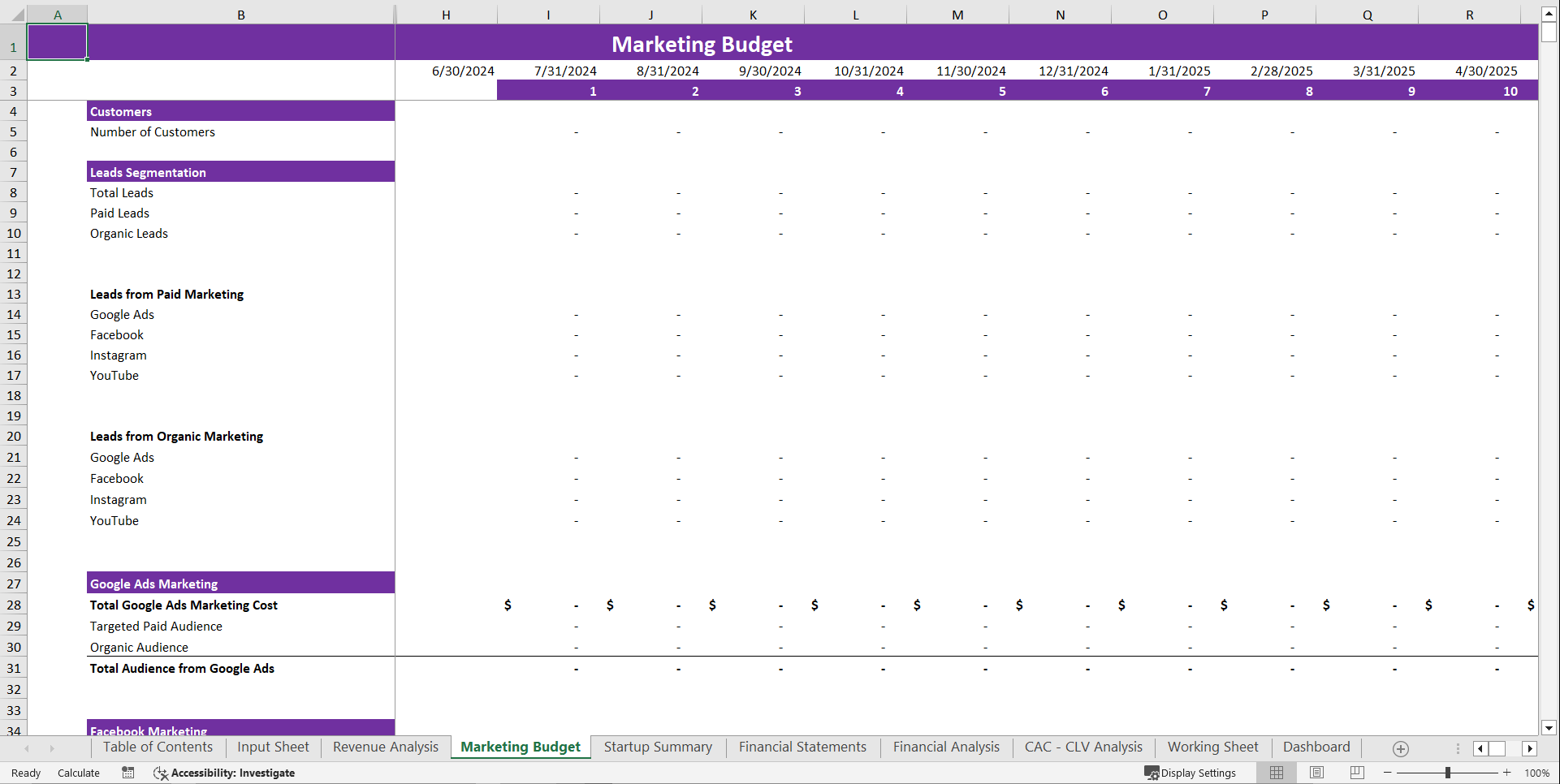Select the Marketing Budget sheet tab
This screenshot has height=784, width=1560.
(x=521, y=747)
